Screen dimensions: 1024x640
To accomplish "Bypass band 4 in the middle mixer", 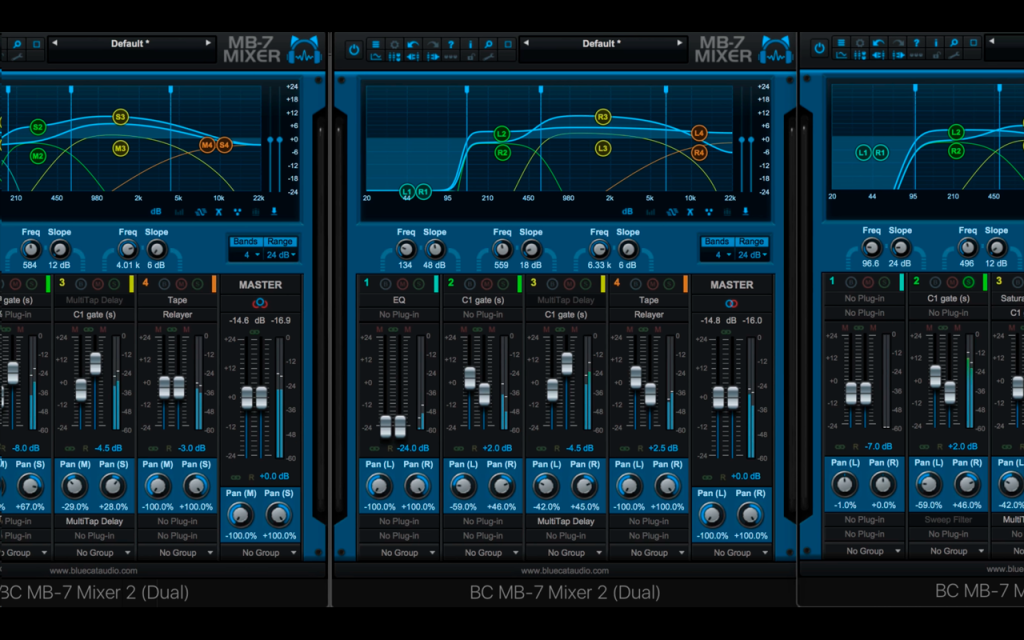I will click(x=635, y=283).
